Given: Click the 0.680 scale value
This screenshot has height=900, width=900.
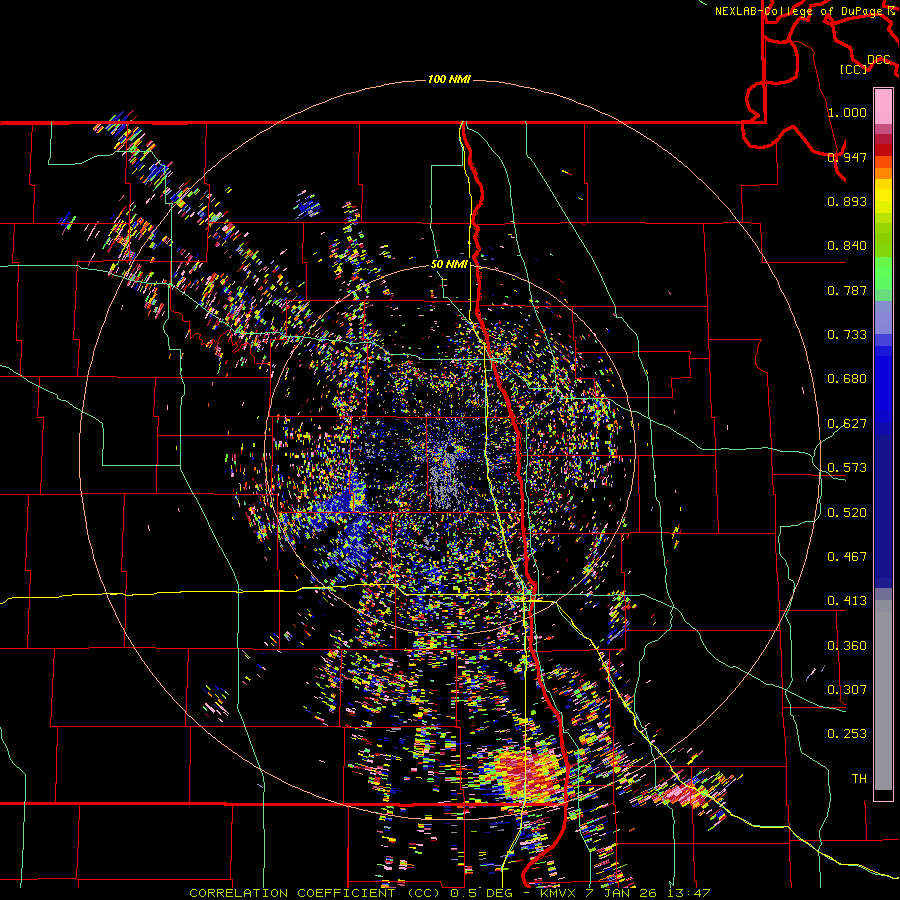Looking at the screenshot, I should 847,379.
